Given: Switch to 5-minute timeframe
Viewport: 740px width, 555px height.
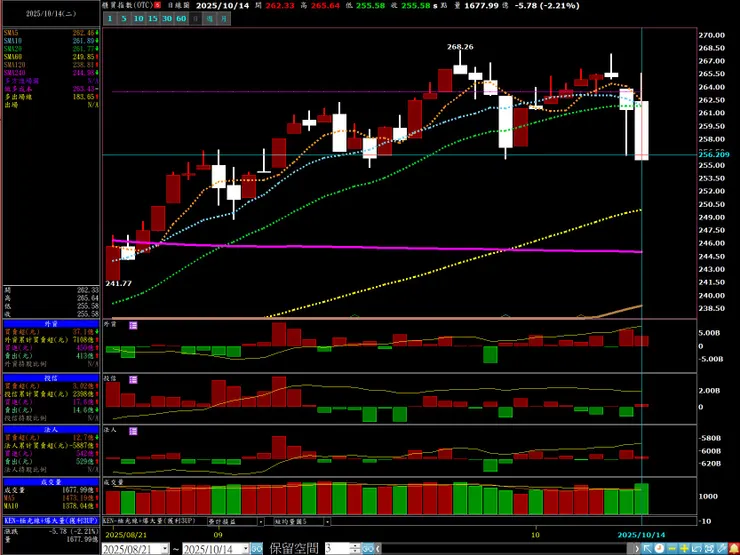Looking at the screenshot, I should point(124,18).
